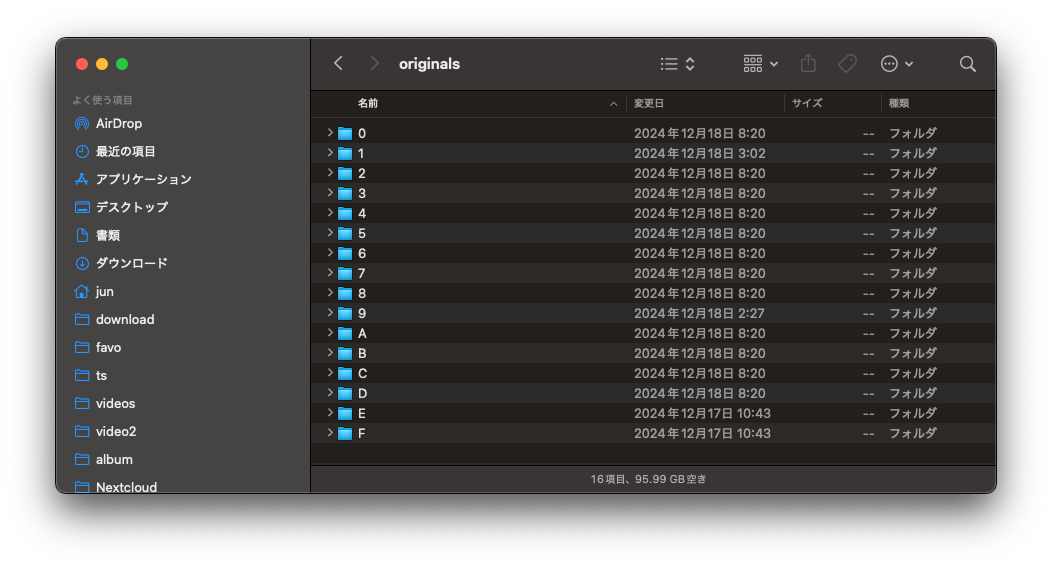This screenshot has width=1052, height=567.
Task: Go back with the left chevron
Action: coord(338,64)
